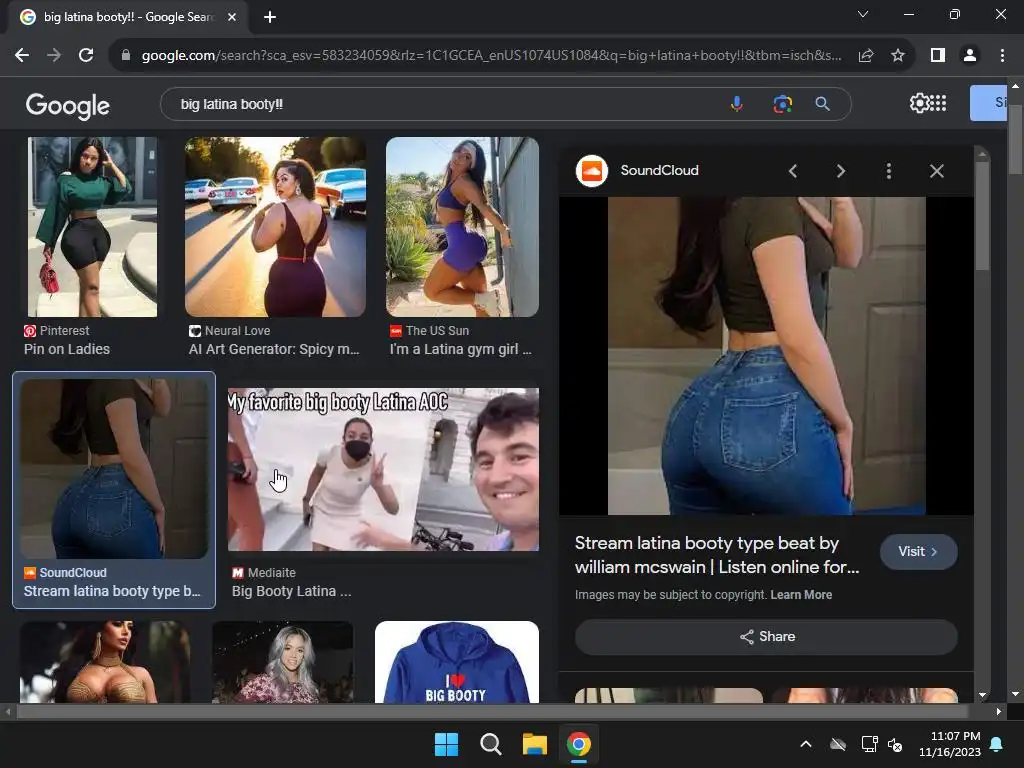Open the SoundCloud source from preview header
This screenshot has width=1024, height=768.
[637, 170]
